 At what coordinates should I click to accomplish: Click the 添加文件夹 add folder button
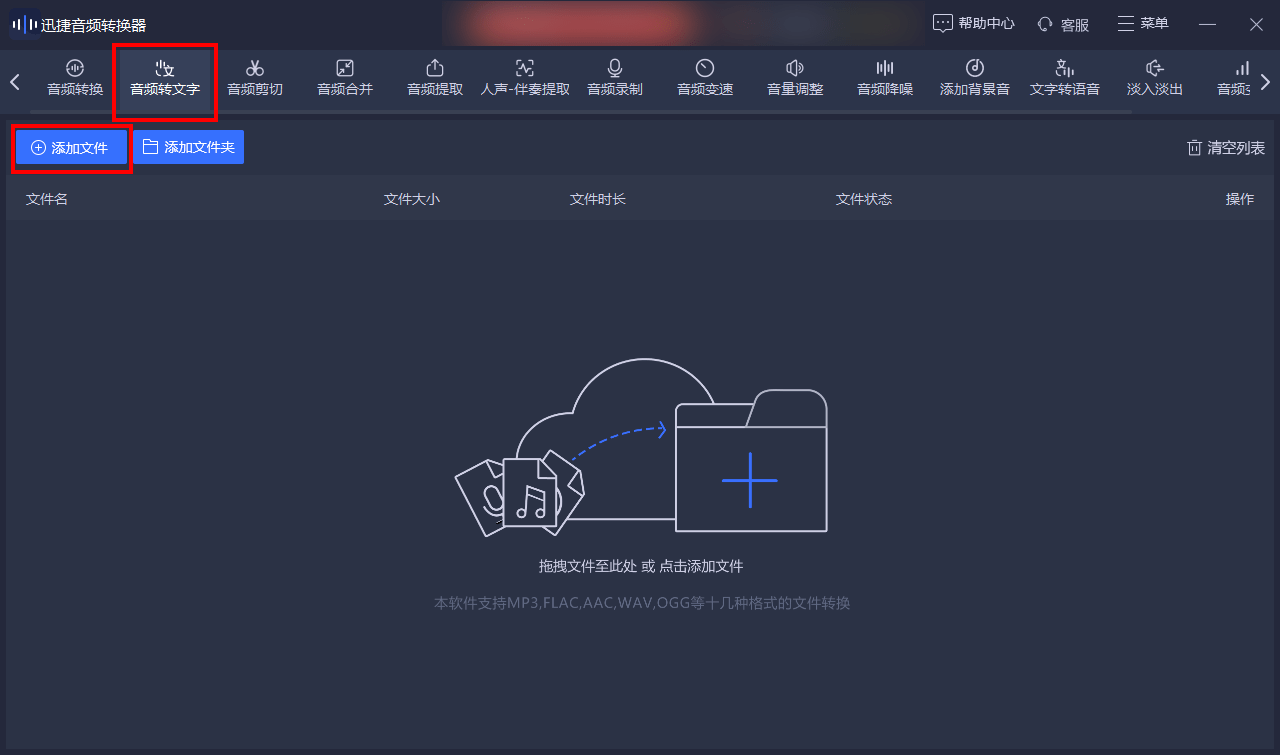click(x=189, y=147)
